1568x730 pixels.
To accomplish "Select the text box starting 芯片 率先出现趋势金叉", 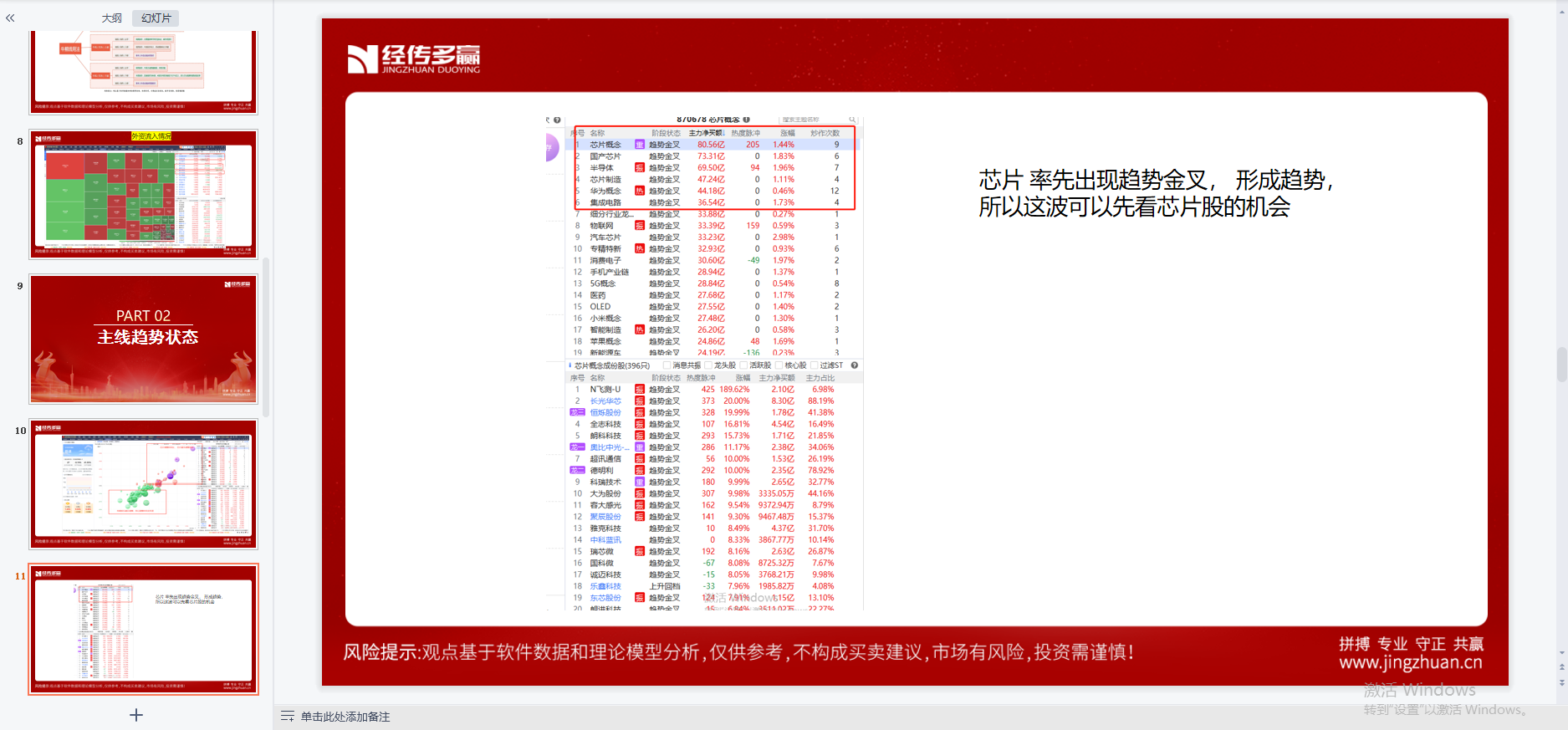I will coord(1156,193).
